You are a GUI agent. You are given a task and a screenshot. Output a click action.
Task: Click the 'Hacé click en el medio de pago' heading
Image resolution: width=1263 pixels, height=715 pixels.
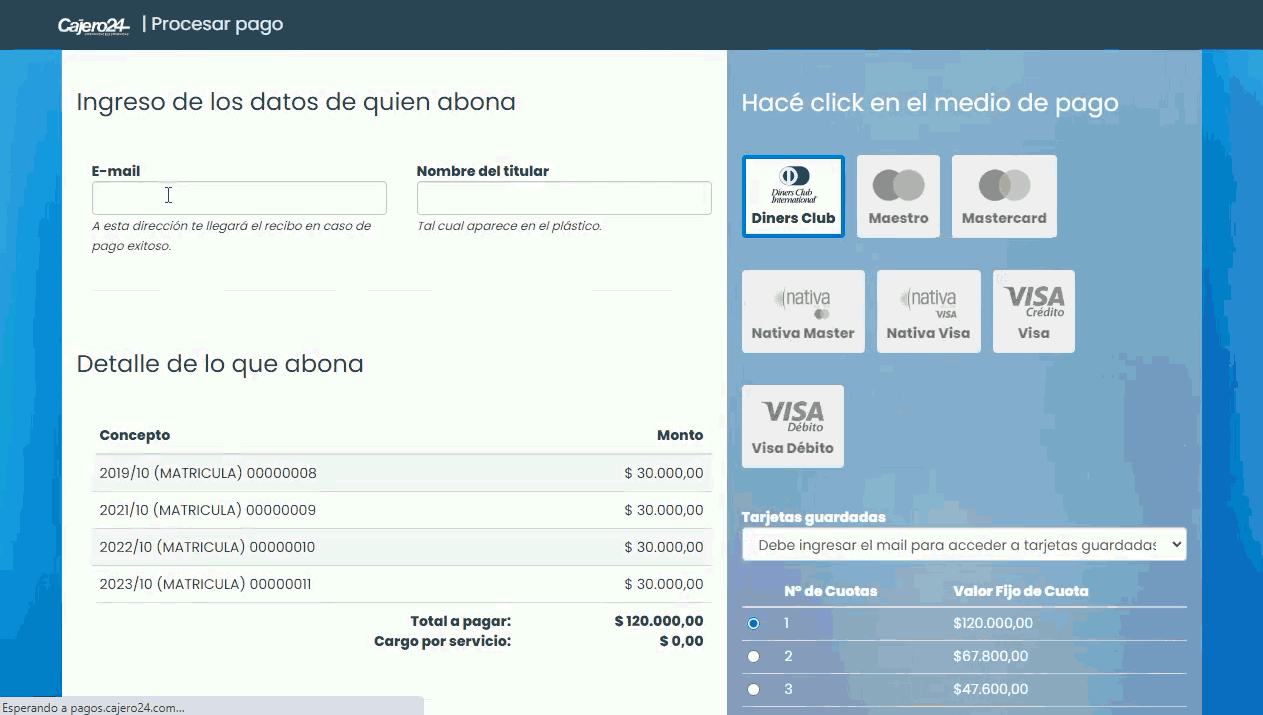(930, 102)
